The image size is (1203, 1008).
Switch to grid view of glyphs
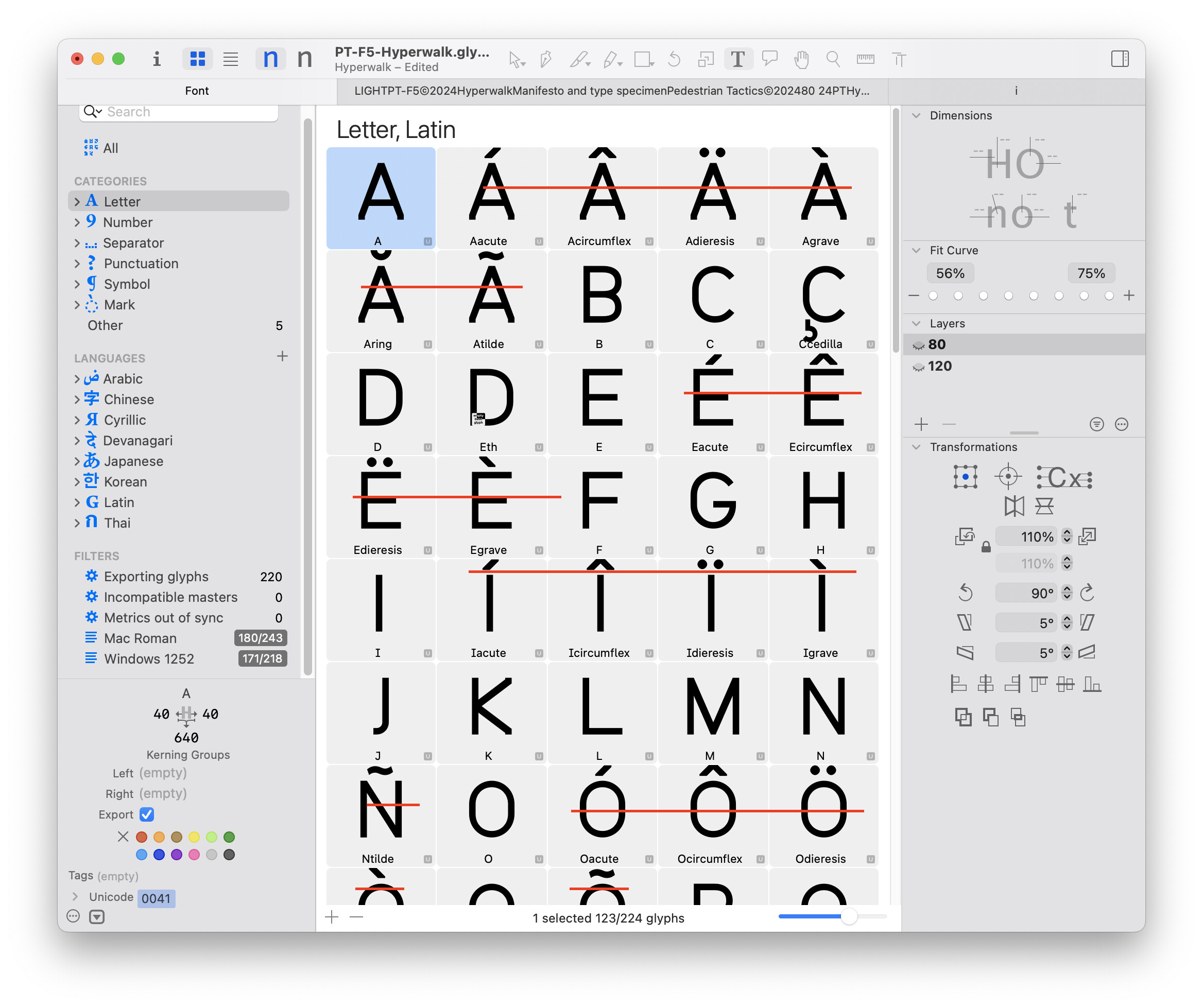coord(198,59)
